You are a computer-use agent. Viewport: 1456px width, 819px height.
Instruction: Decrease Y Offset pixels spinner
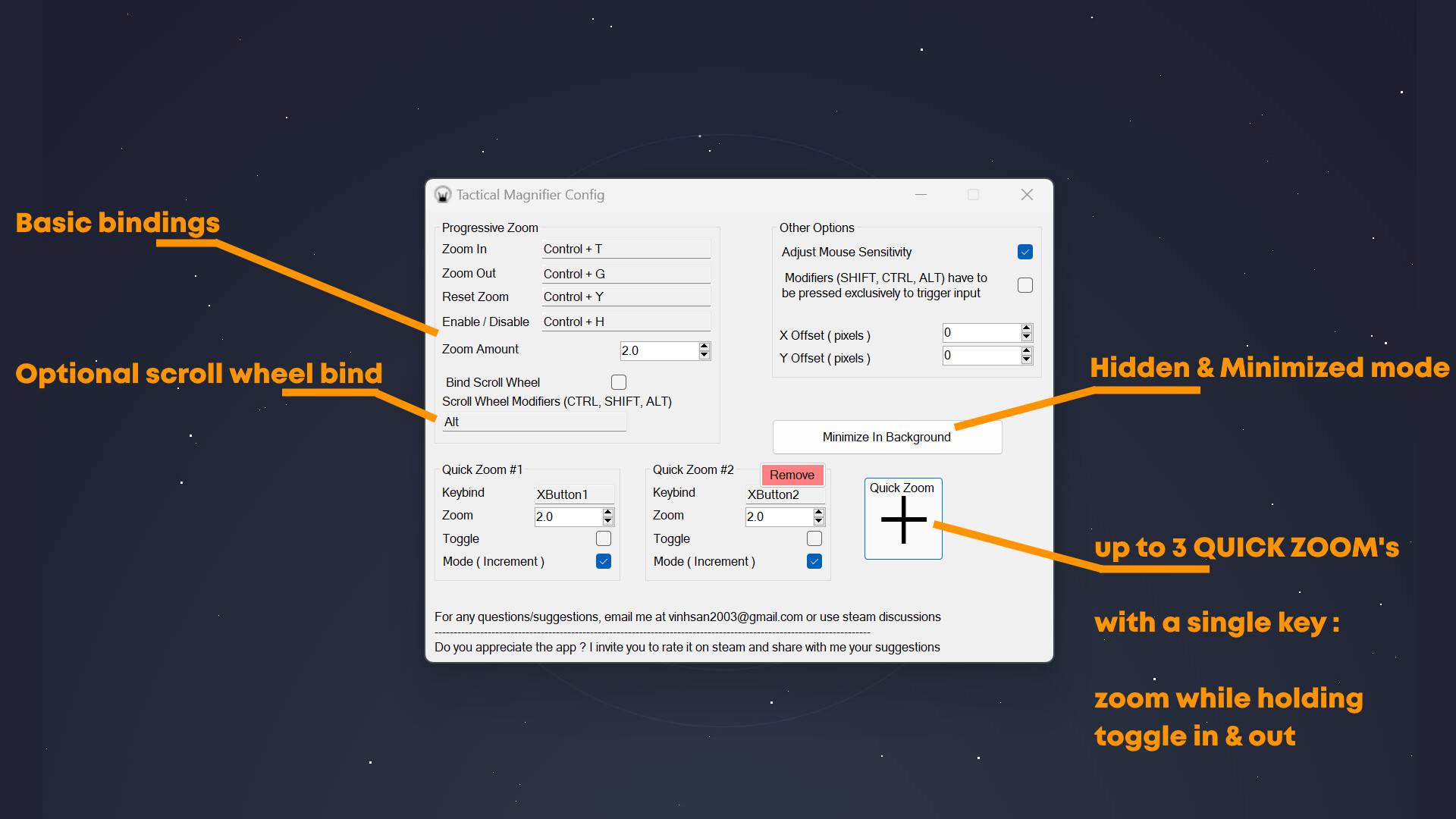click(x=1026, y=359)
